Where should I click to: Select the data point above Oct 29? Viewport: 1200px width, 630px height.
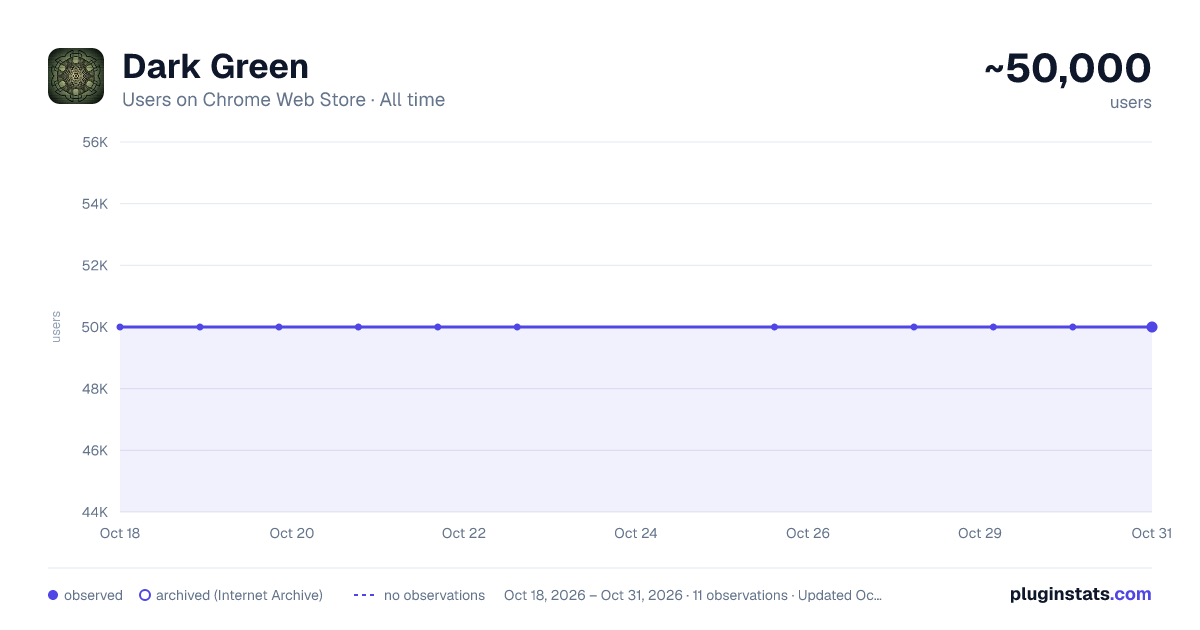tap(993, 327)
